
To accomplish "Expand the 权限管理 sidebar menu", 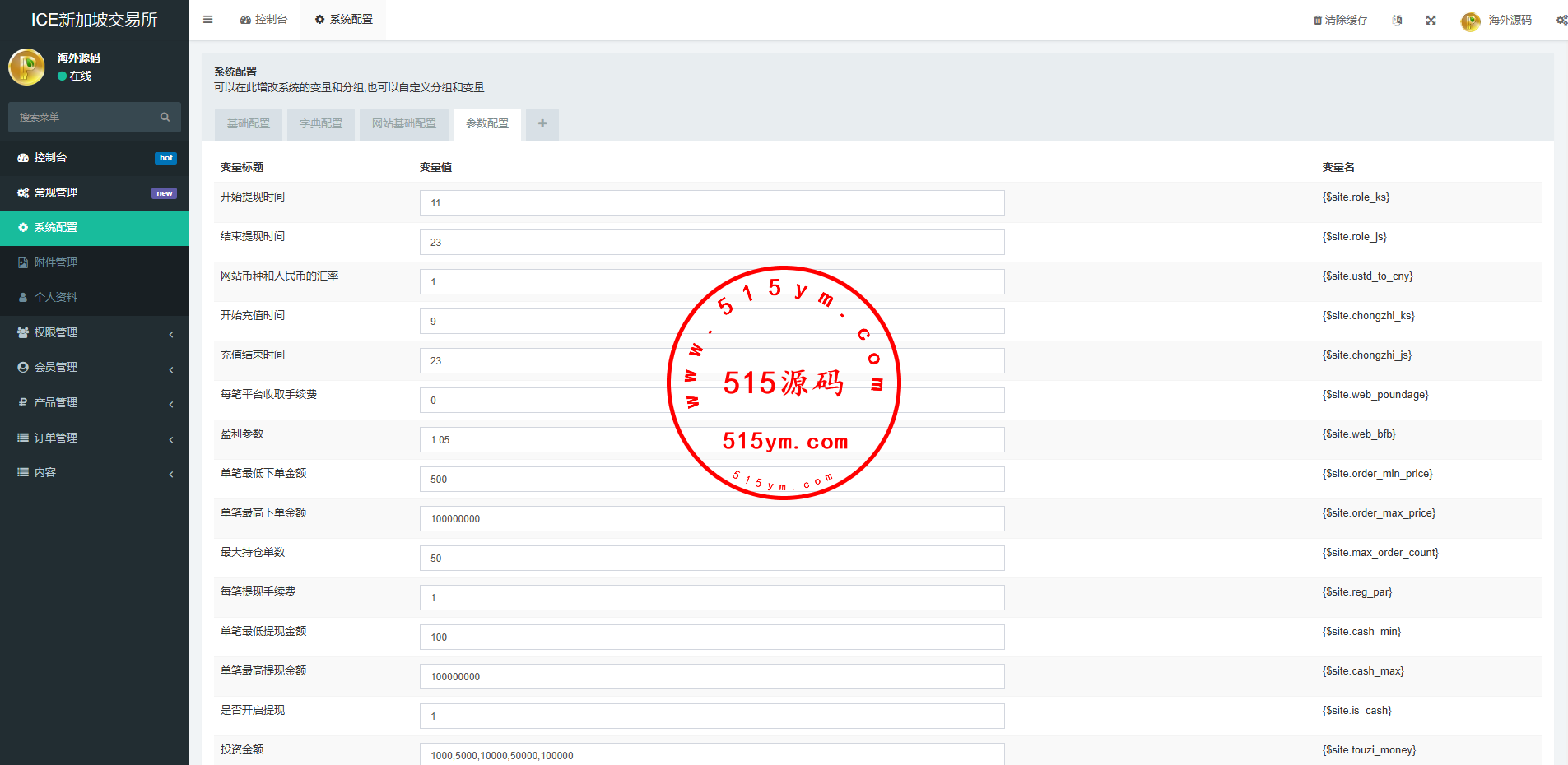I will click(x=94, y=332).
